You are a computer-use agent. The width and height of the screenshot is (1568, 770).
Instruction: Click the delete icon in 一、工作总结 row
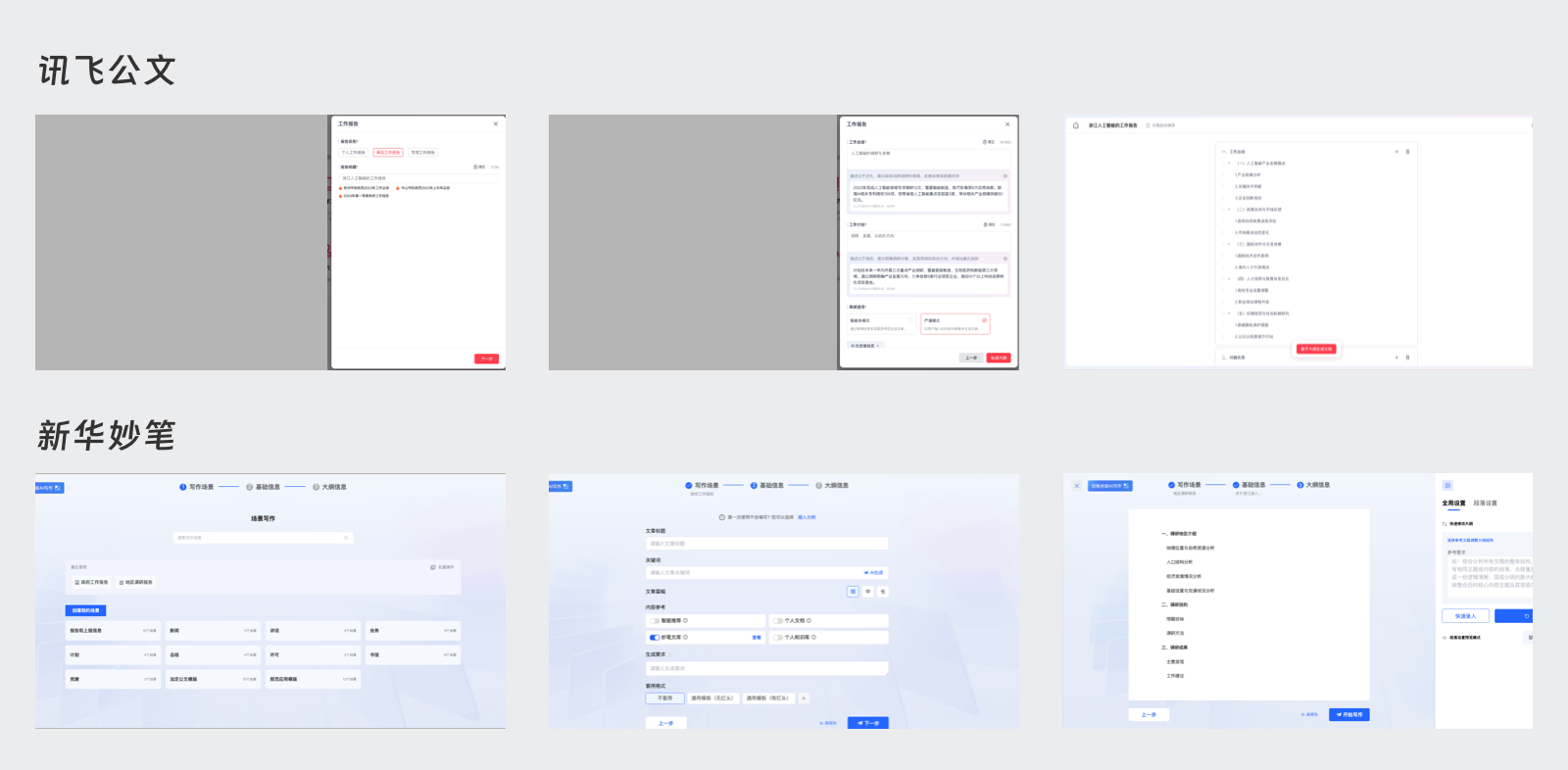(x=1408, y=152)
